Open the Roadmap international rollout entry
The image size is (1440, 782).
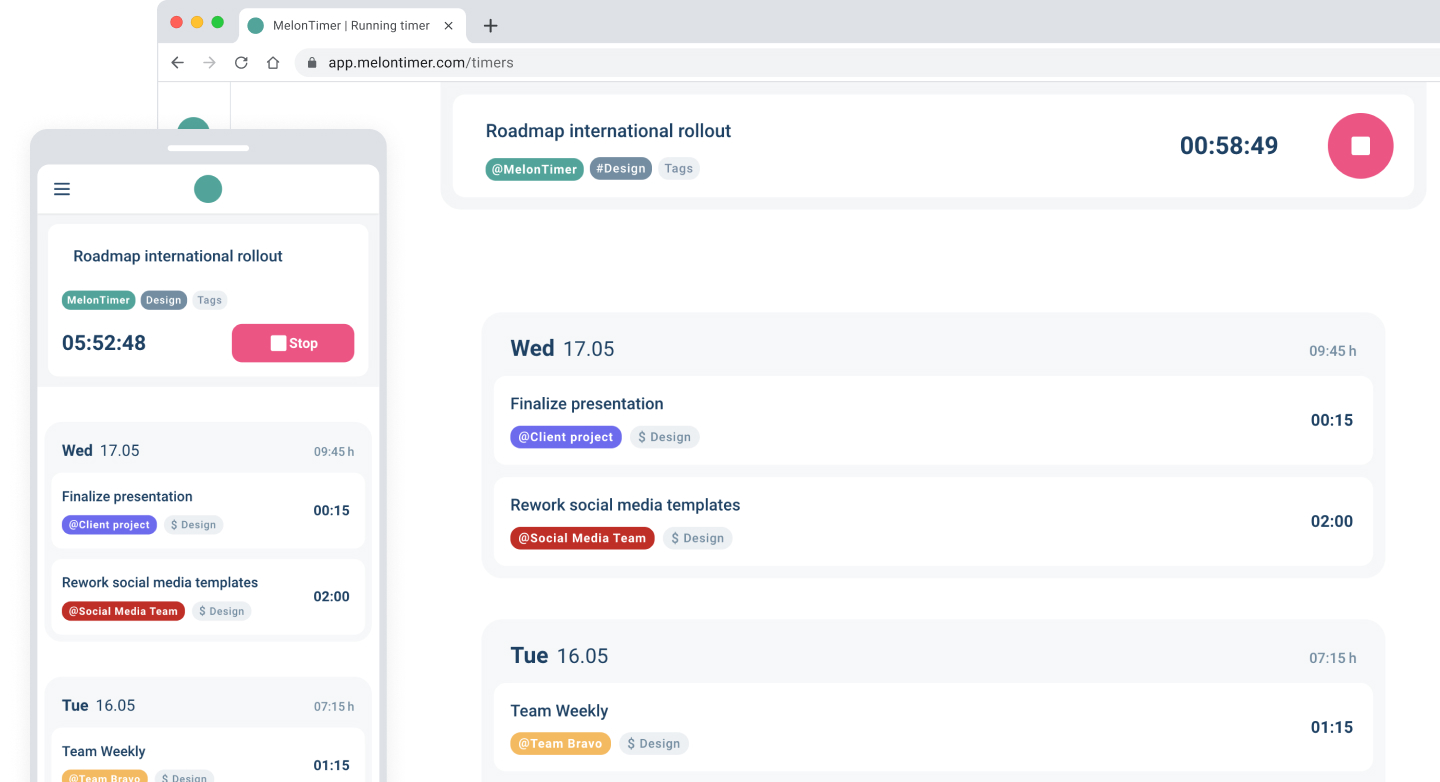pos(608,130)
